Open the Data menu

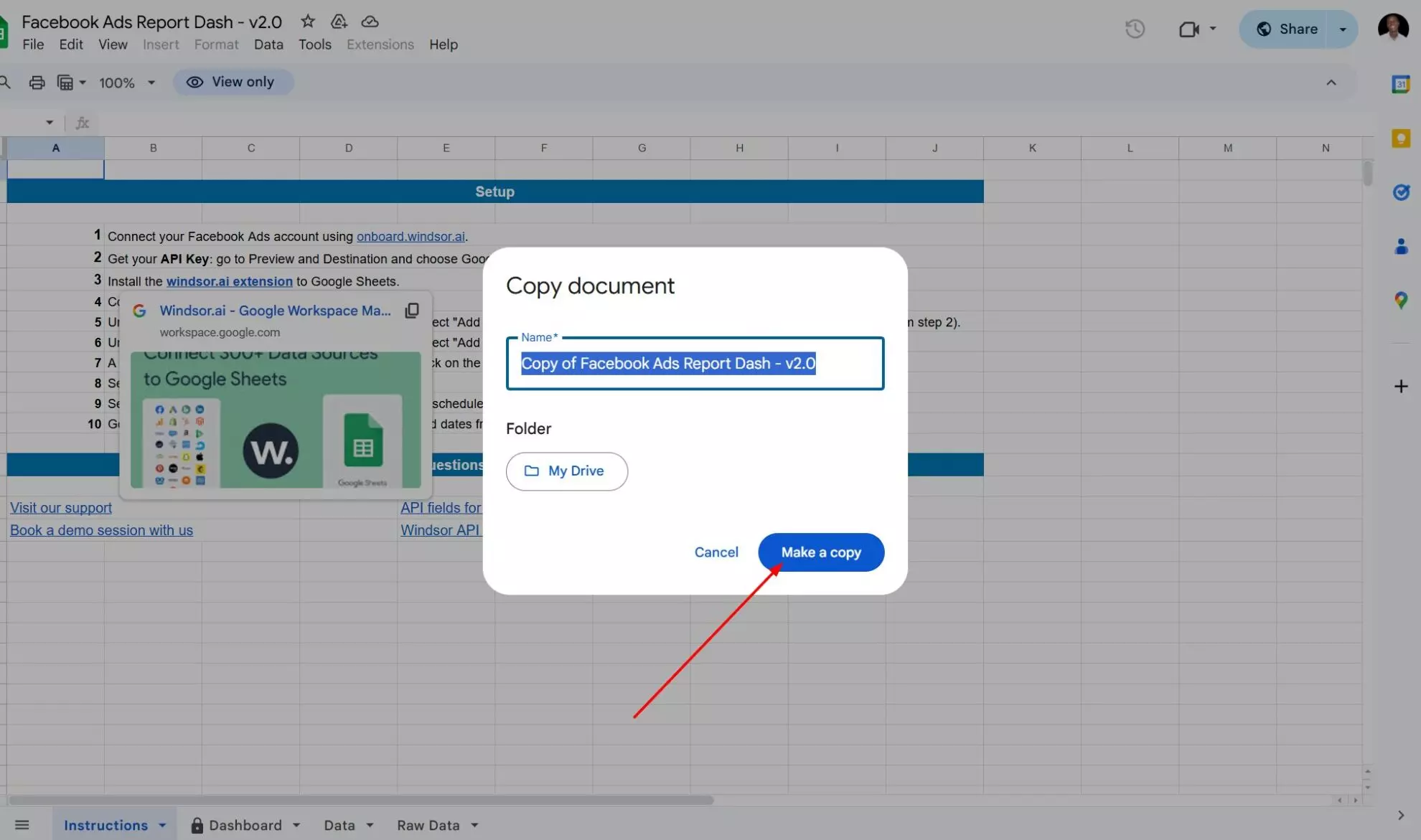(268, 44)
